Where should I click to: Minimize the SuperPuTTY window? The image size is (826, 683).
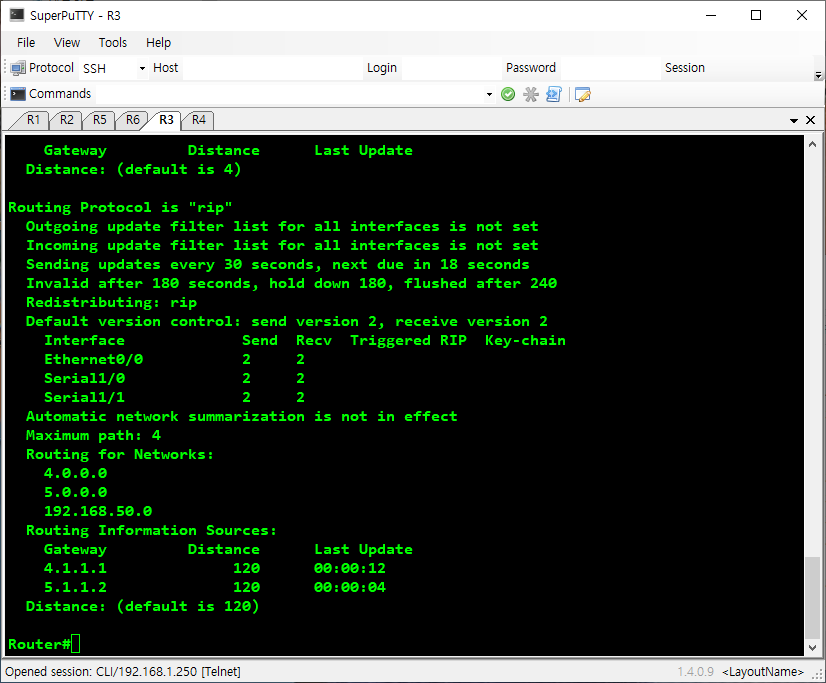click(711, 15)
